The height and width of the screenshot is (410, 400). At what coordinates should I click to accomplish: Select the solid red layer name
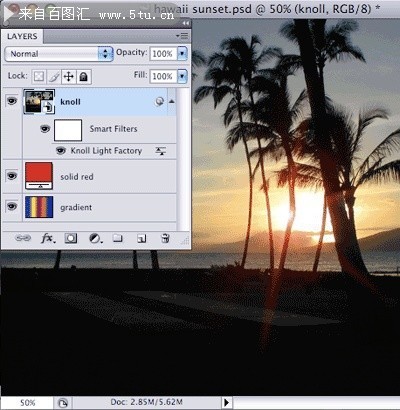pyautogui.click(x=77, y=177)
